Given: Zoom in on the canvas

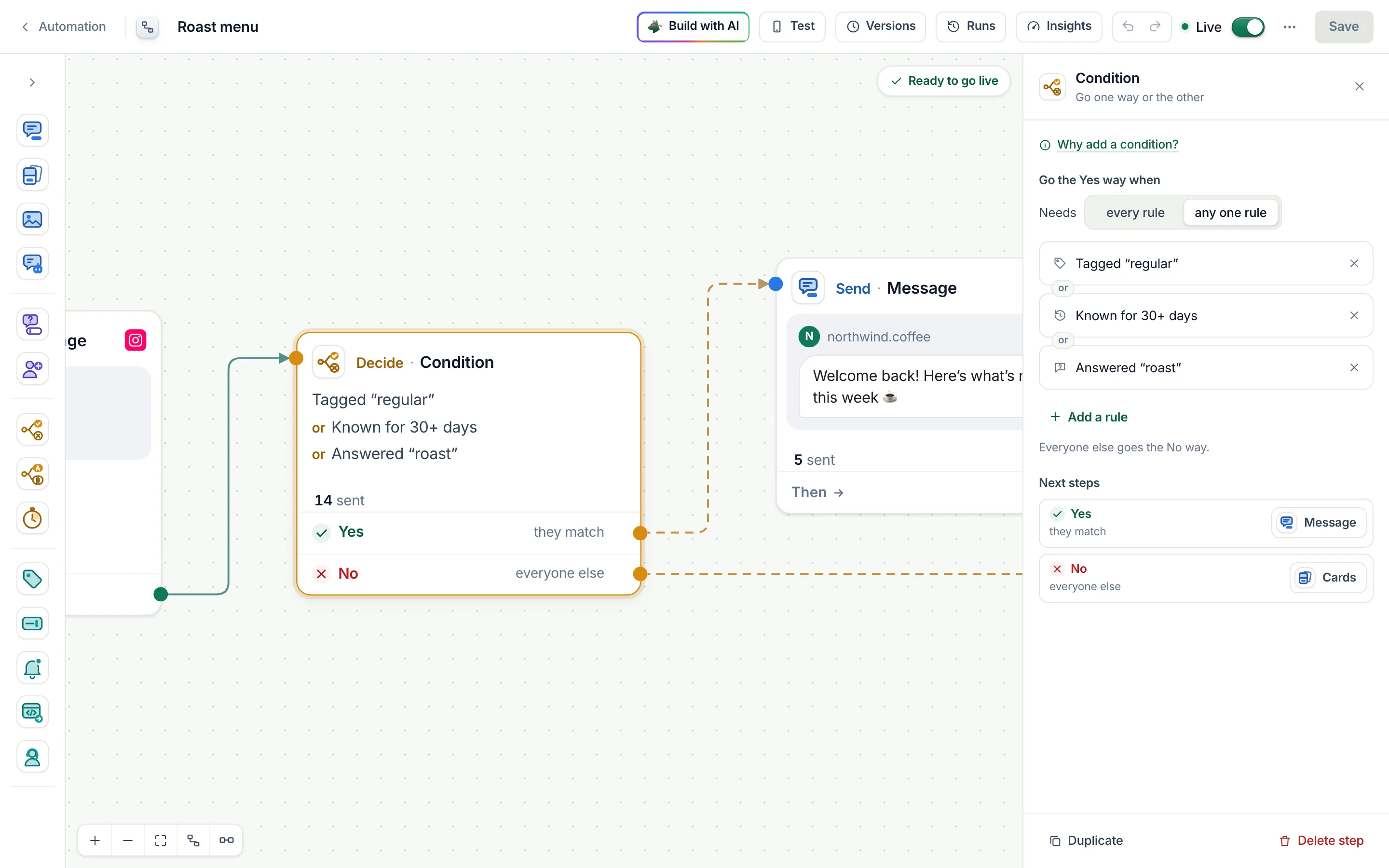Looking at the screenshot, I should tap(95, 840).
